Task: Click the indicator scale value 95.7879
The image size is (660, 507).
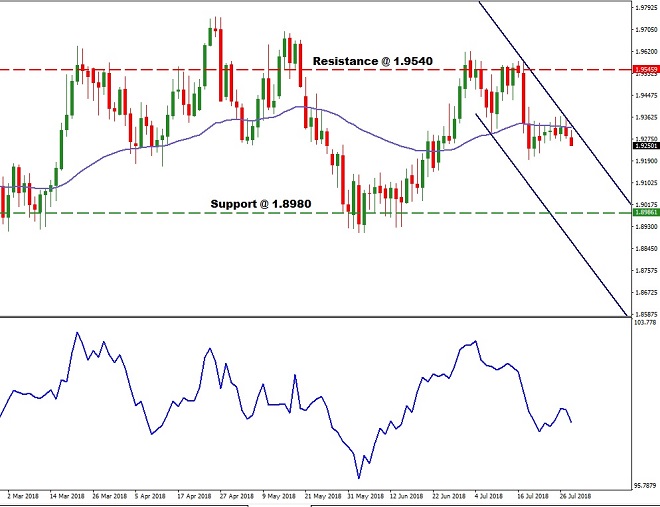Action: [645, 486]
